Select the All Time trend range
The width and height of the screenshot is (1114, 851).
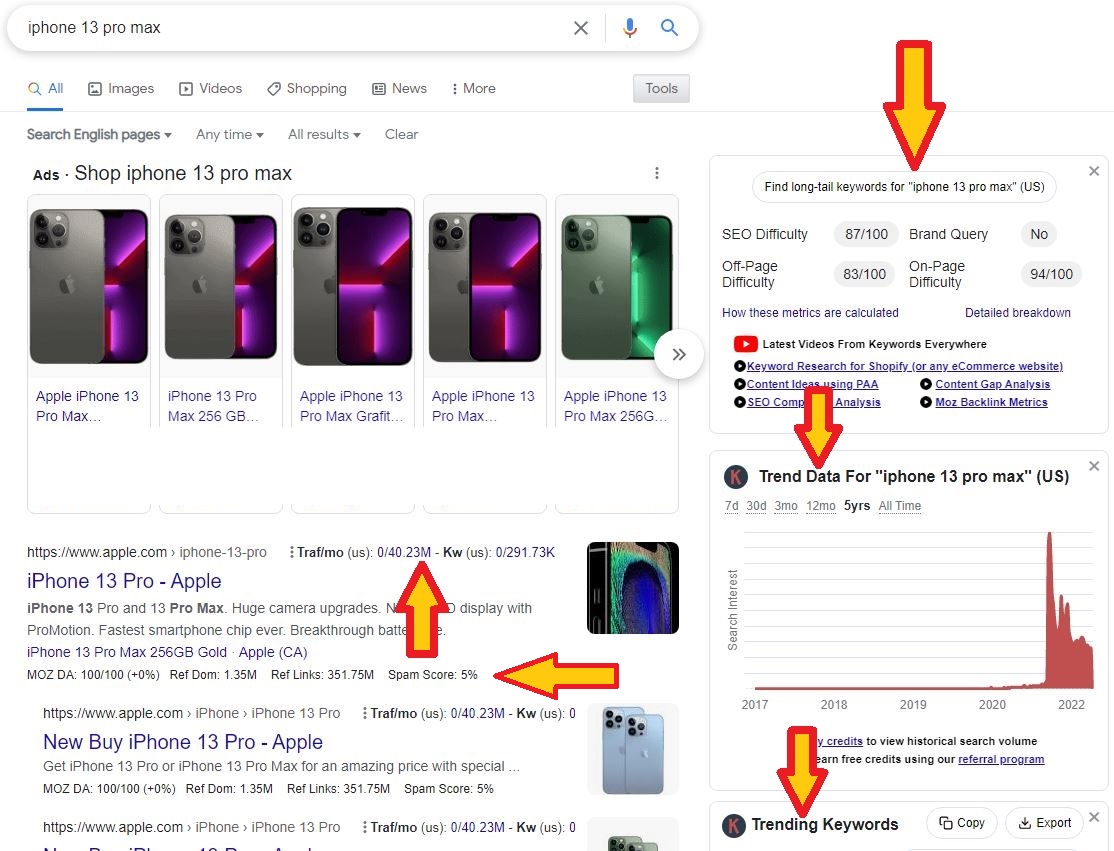click(x=899, y=506)
